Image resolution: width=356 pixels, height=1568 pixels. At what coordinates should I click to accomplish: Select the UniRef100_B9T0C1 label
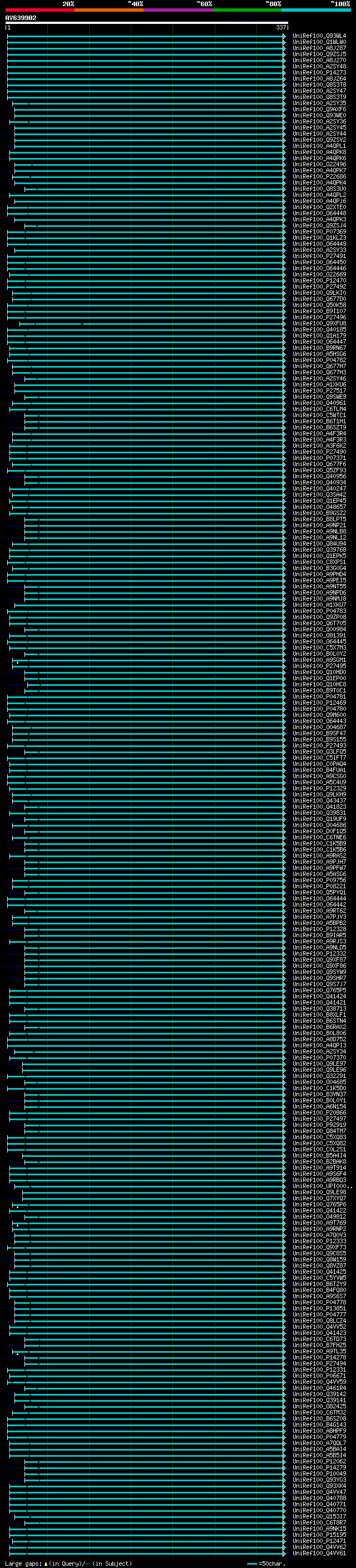click(319, 691)
